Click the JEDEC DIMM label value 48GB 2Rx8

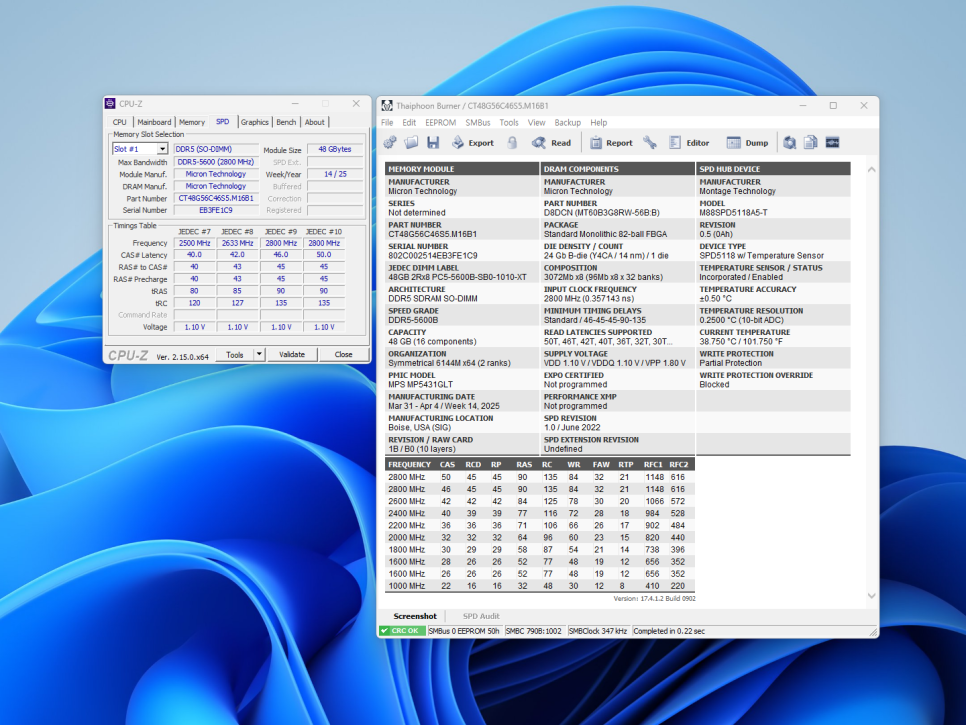[x=457, y=277]
